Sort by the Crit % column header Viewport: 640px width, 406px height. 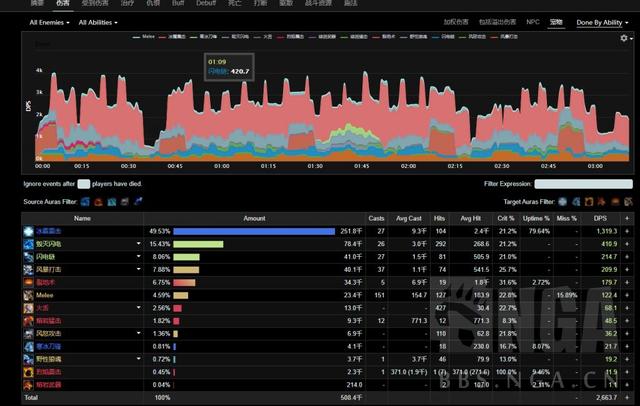tap(506, 218)
